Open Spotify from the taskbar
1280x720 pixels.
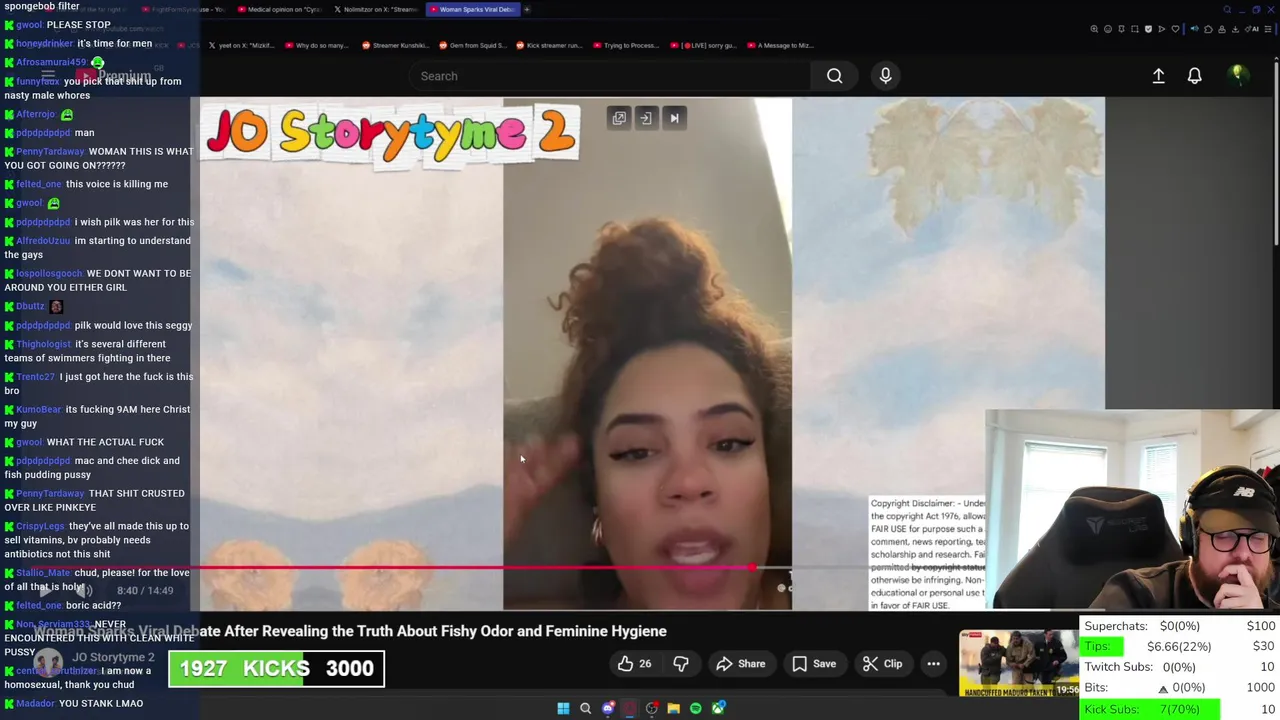[x=695, y=708]
